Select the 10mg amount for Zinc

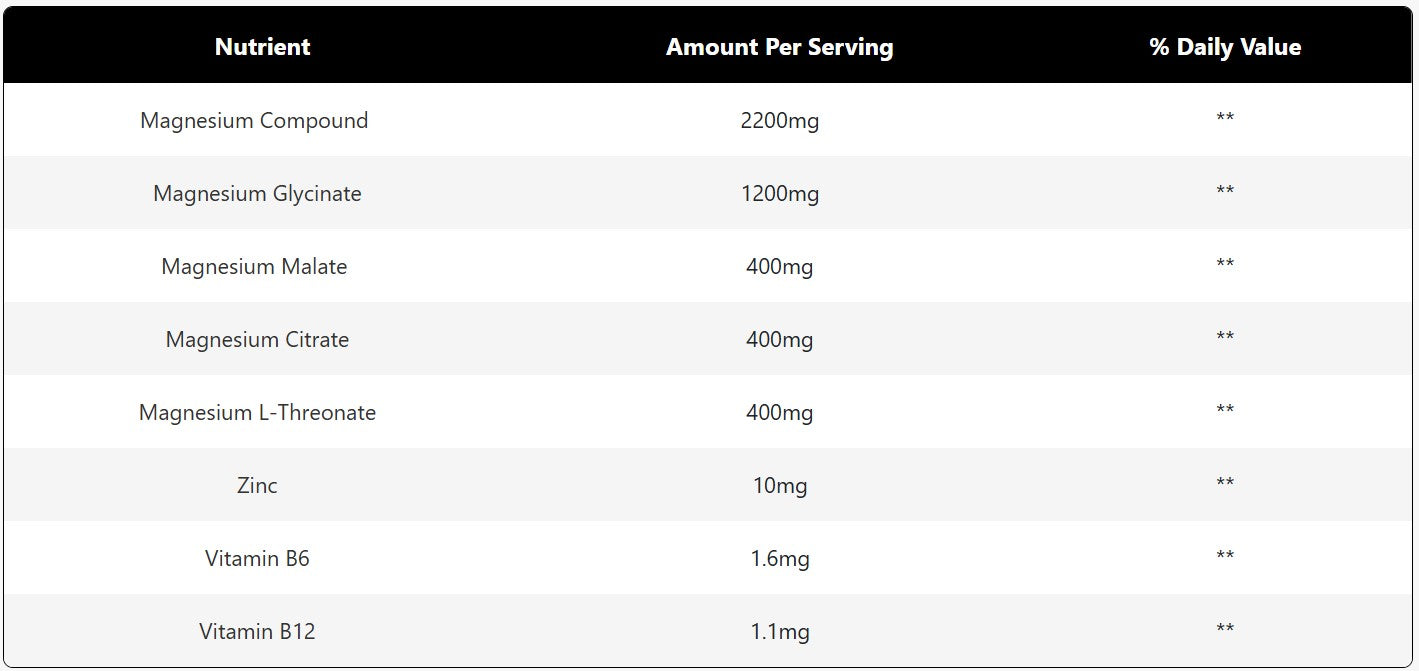point(779,486)
